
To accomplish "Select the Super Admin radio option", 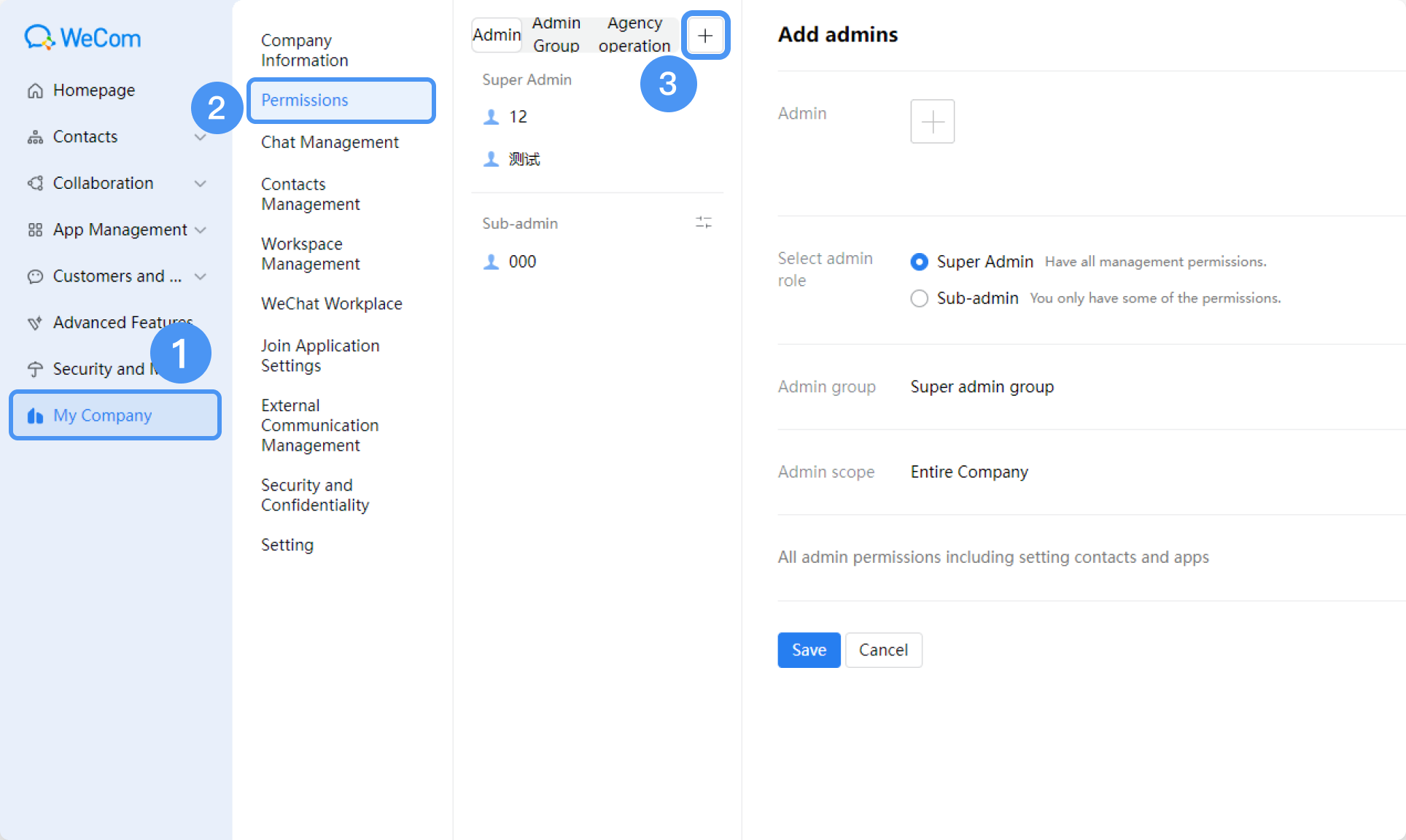I will point(920,262).
